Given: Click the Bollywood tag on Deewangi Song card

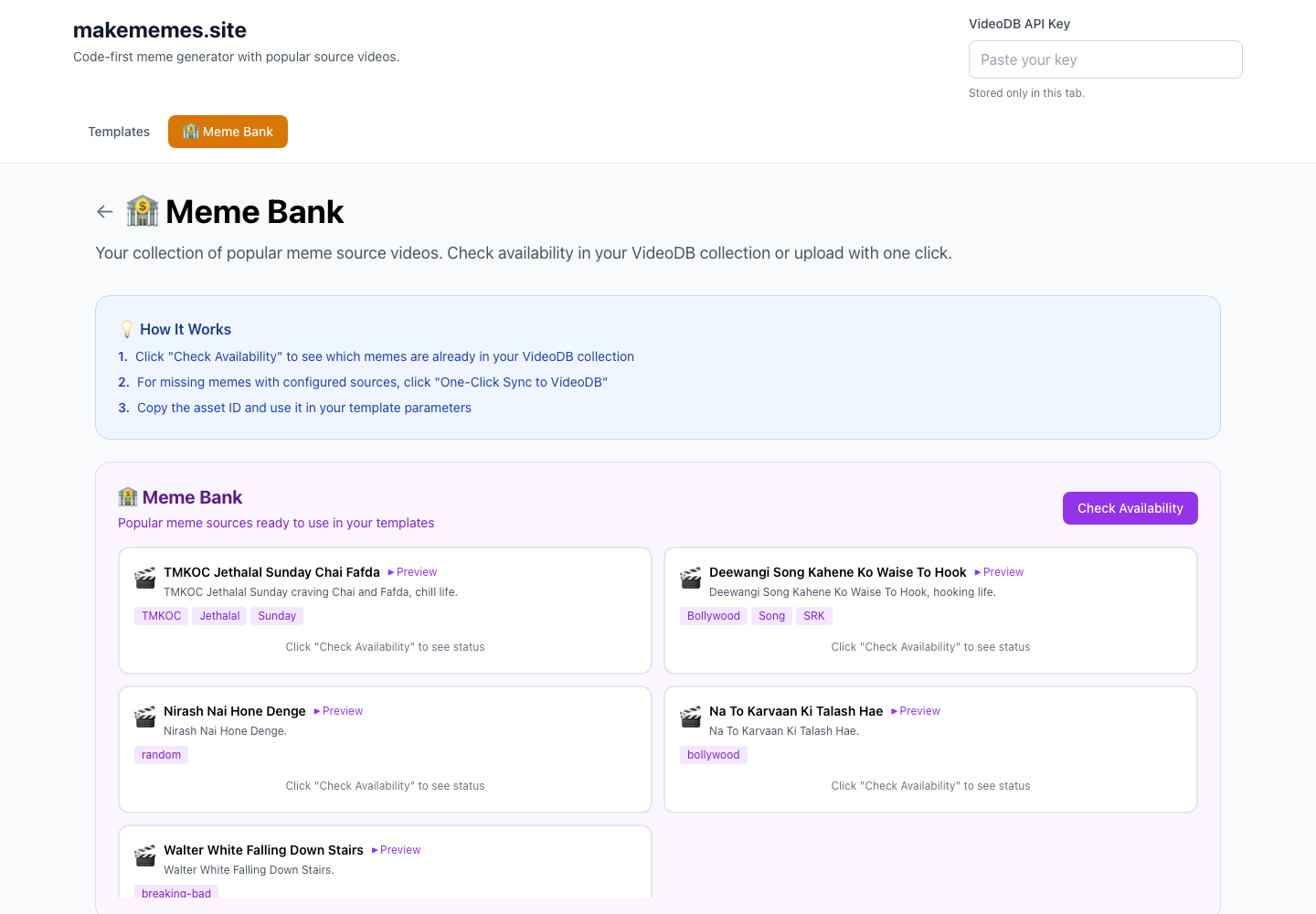Looking at the screenshot, I should [x=713, y=616].
